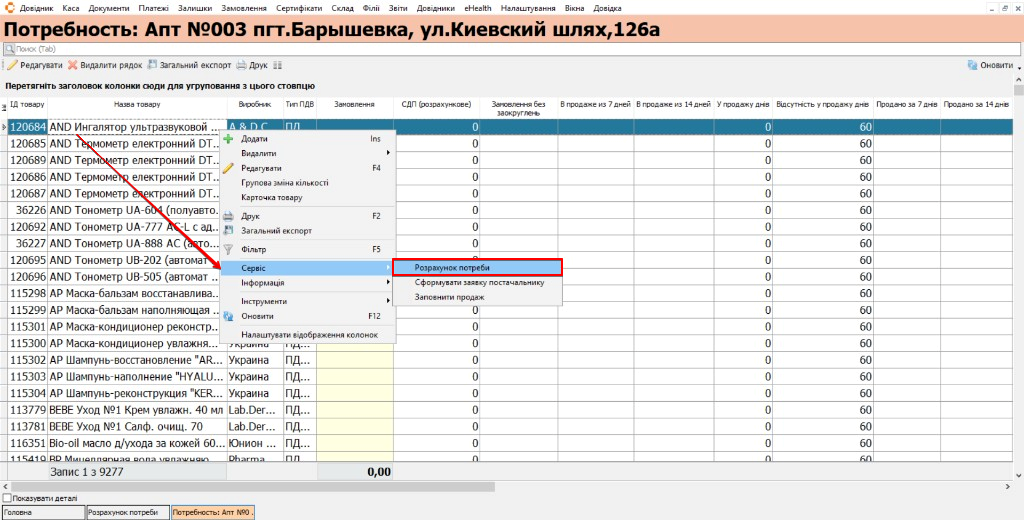1024x520 pixels.
Task: Open the eHealth menu
Action: 478,8
